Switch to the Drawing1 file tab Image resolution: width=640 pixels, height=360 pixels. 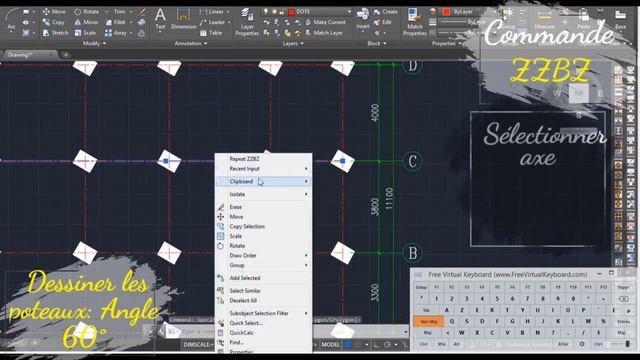29,54
